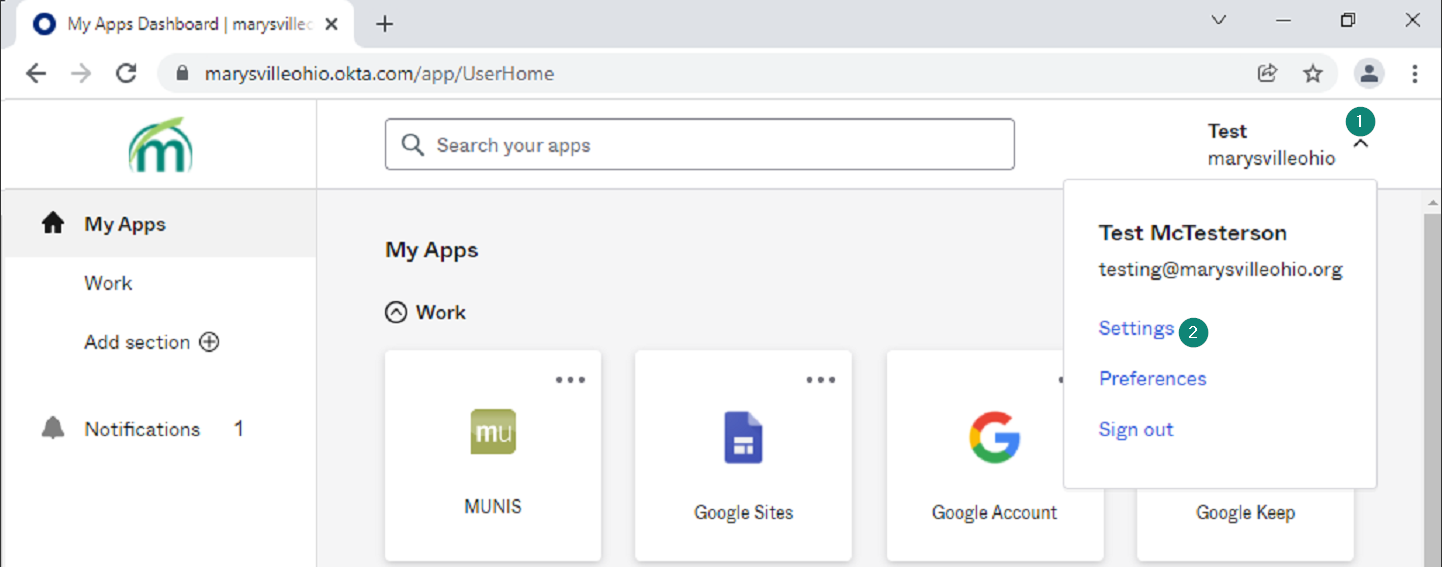
Task: Click the Add section plus icon
Action: point(209,342)
